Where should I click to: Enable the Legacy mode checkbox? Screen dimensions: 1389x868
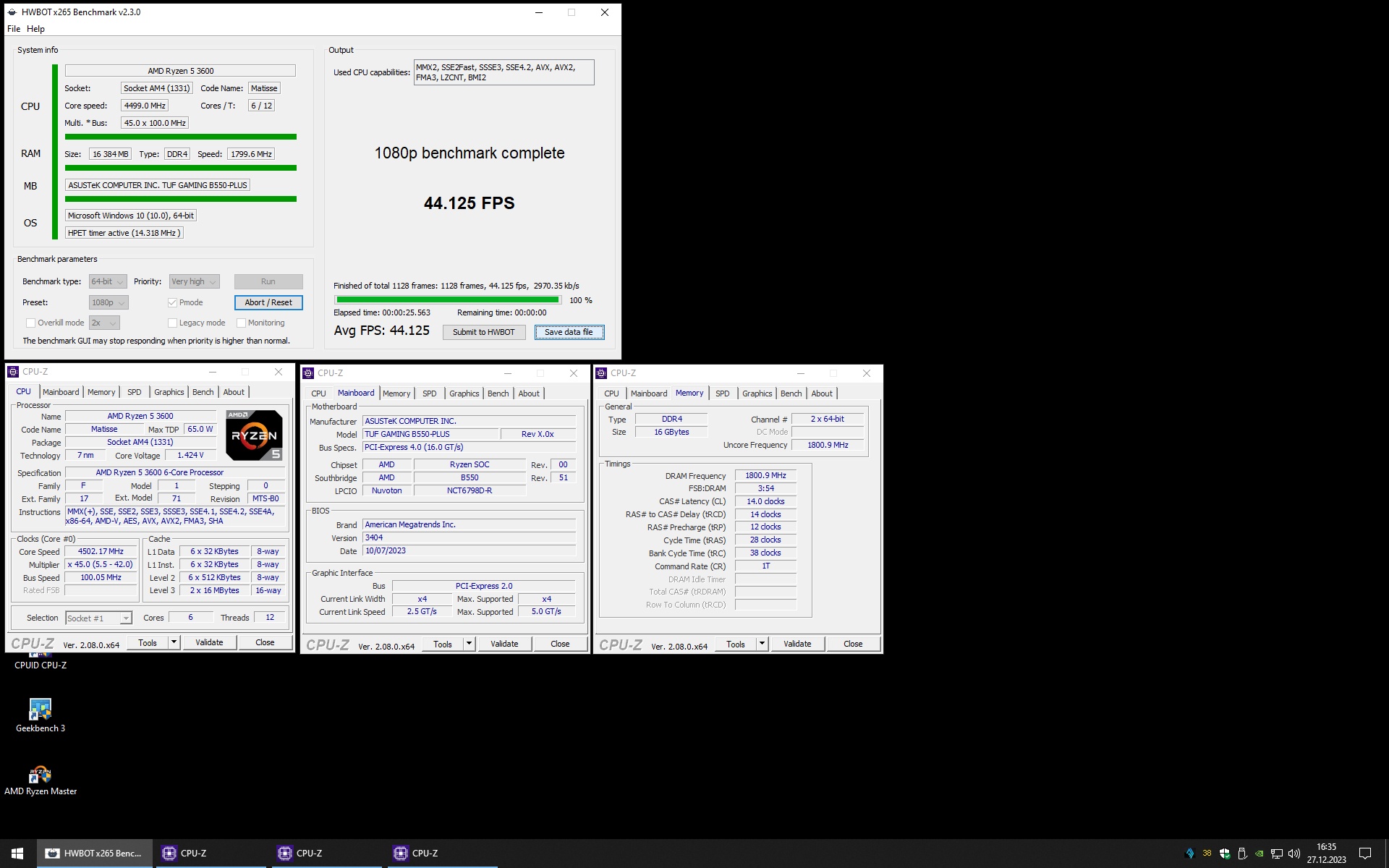pos(172,323)
